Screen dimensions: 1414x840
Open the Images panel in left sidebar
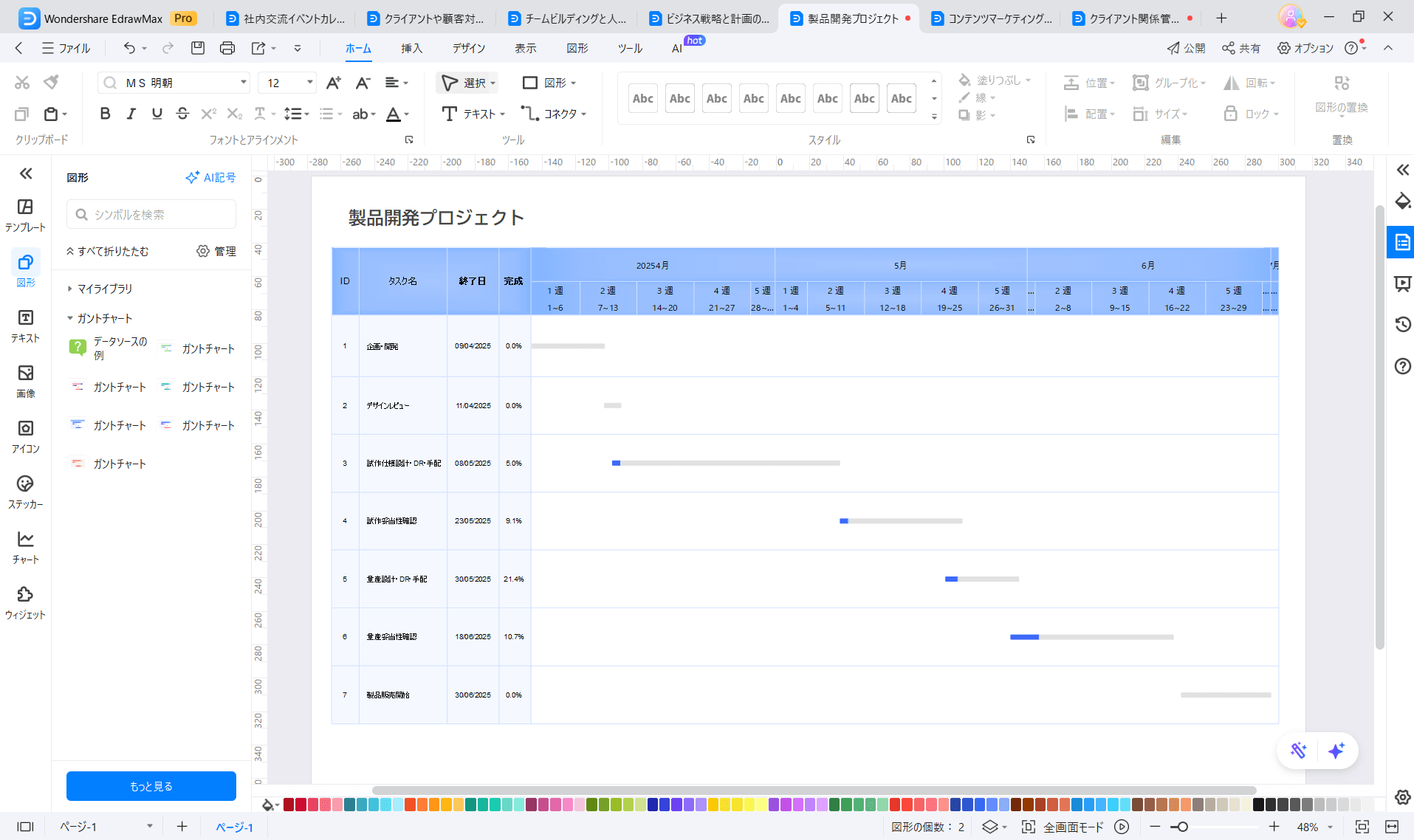point(25,381)
